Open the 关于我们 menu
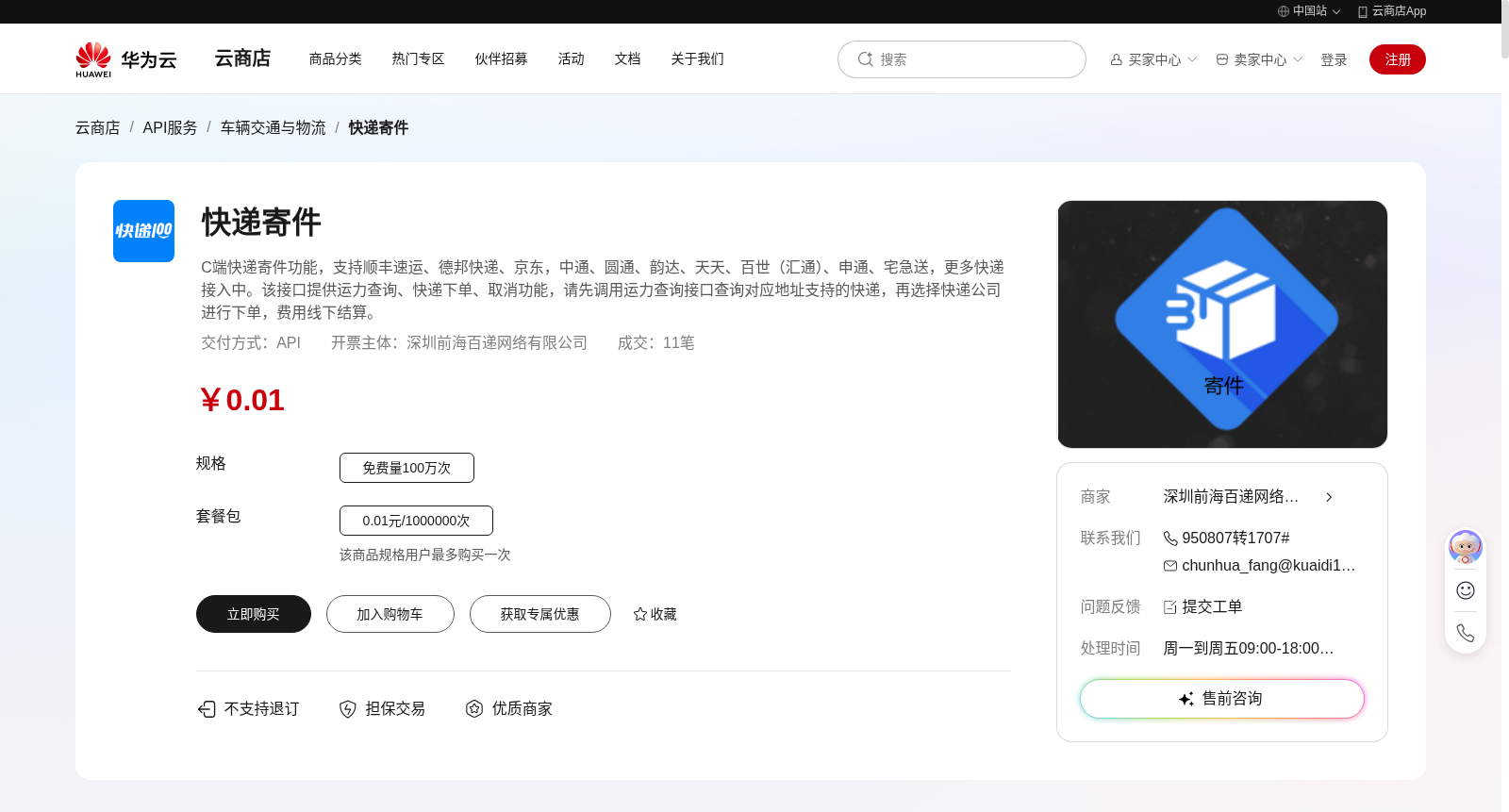Viewport: 1509px width, 812px height. pyautogui.click(x=698, y=58)
